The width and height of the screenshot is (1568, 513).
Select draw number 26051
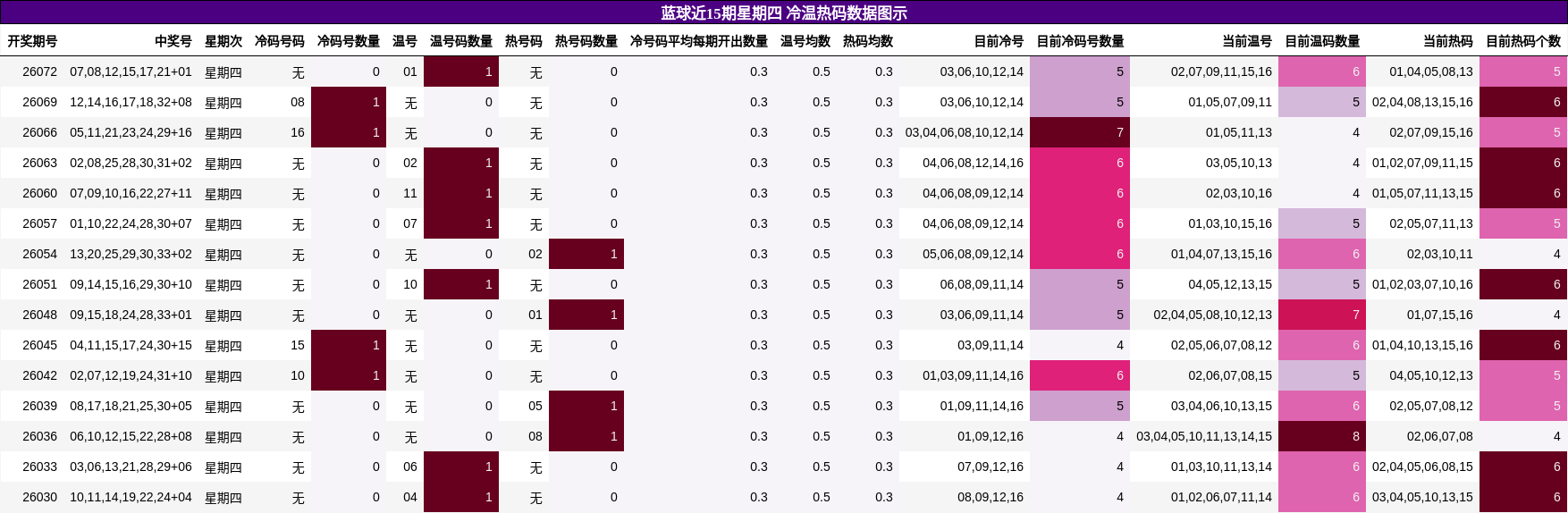39,284
